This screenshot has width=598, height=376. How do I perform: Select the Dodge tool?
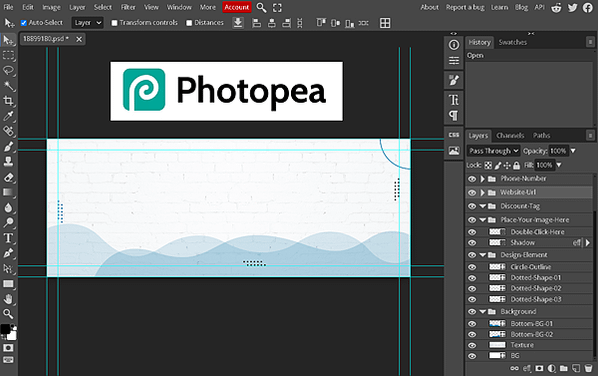coord(8,223)
